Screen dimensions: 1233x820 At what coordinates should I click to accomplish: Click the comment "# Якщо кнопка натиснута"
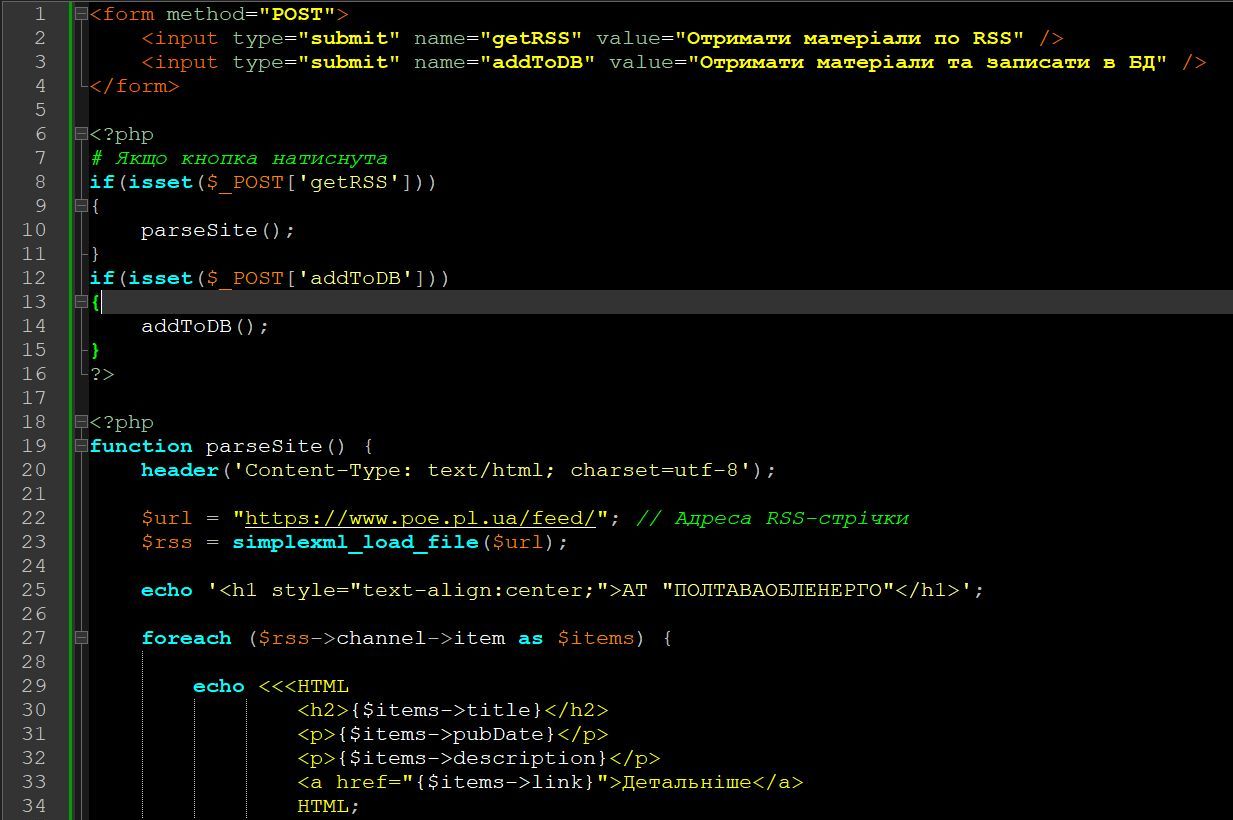click(x=239, y=158)
